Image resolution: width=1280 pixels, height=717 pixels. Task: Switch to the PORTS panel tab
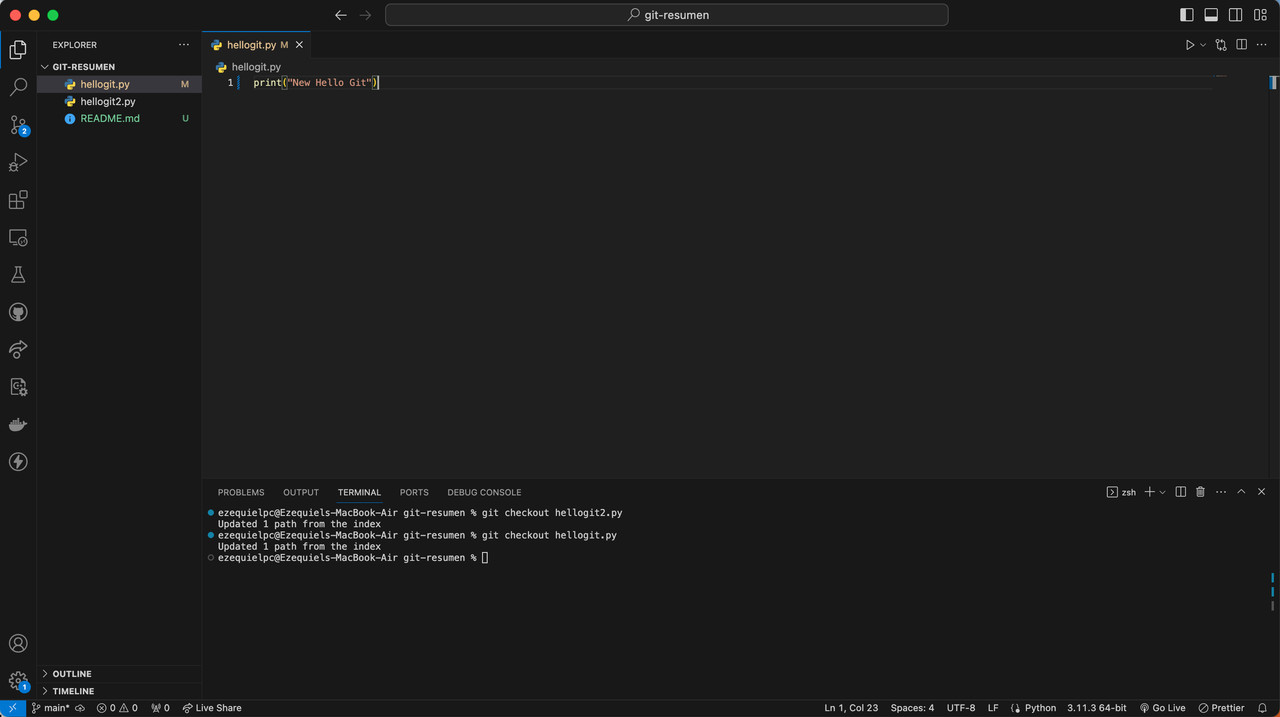pyautogui.click(x=414, y=492)
